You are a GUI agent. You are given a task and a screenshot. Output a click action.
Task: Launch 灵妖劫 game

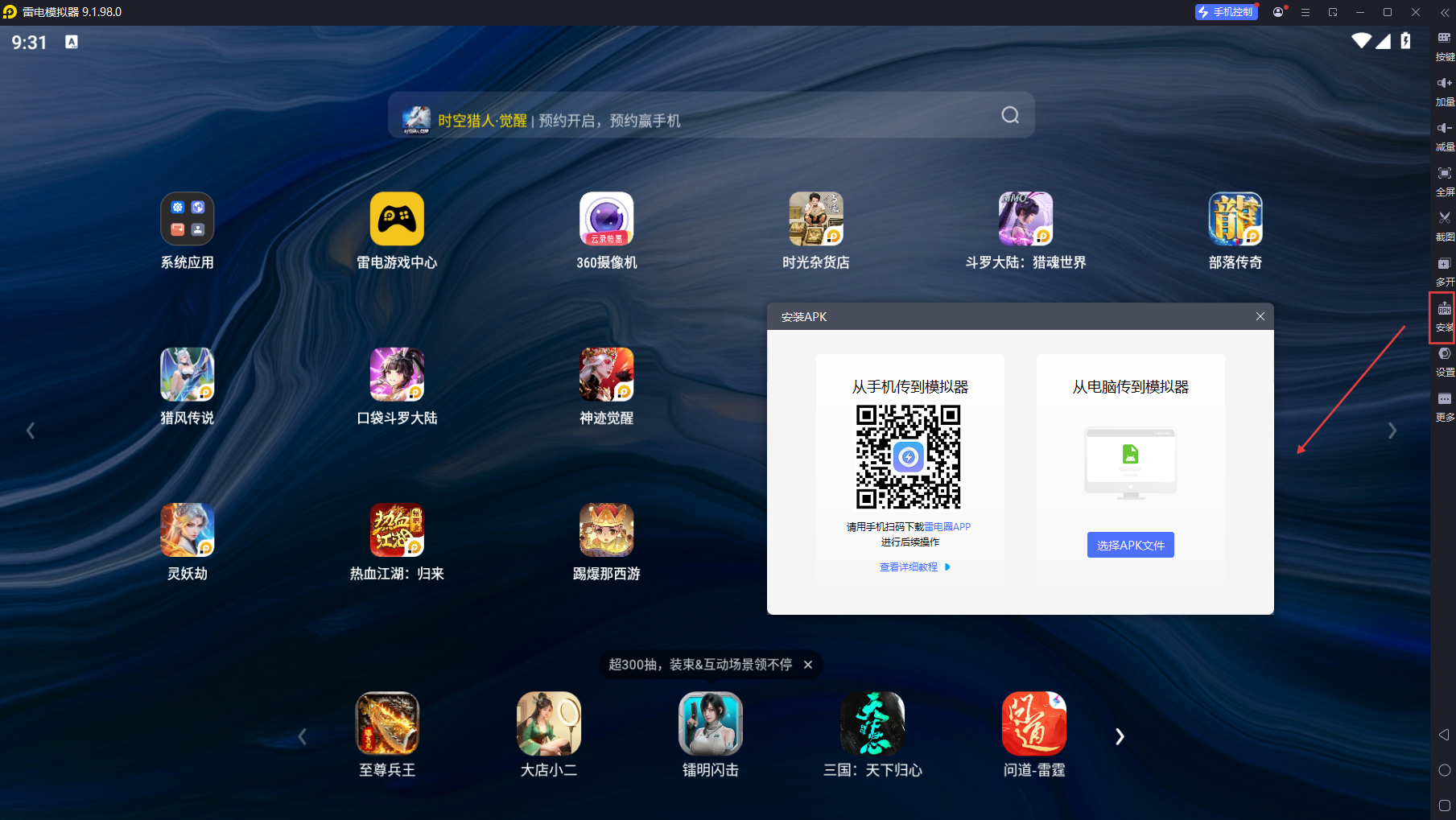tap(187, 529)
